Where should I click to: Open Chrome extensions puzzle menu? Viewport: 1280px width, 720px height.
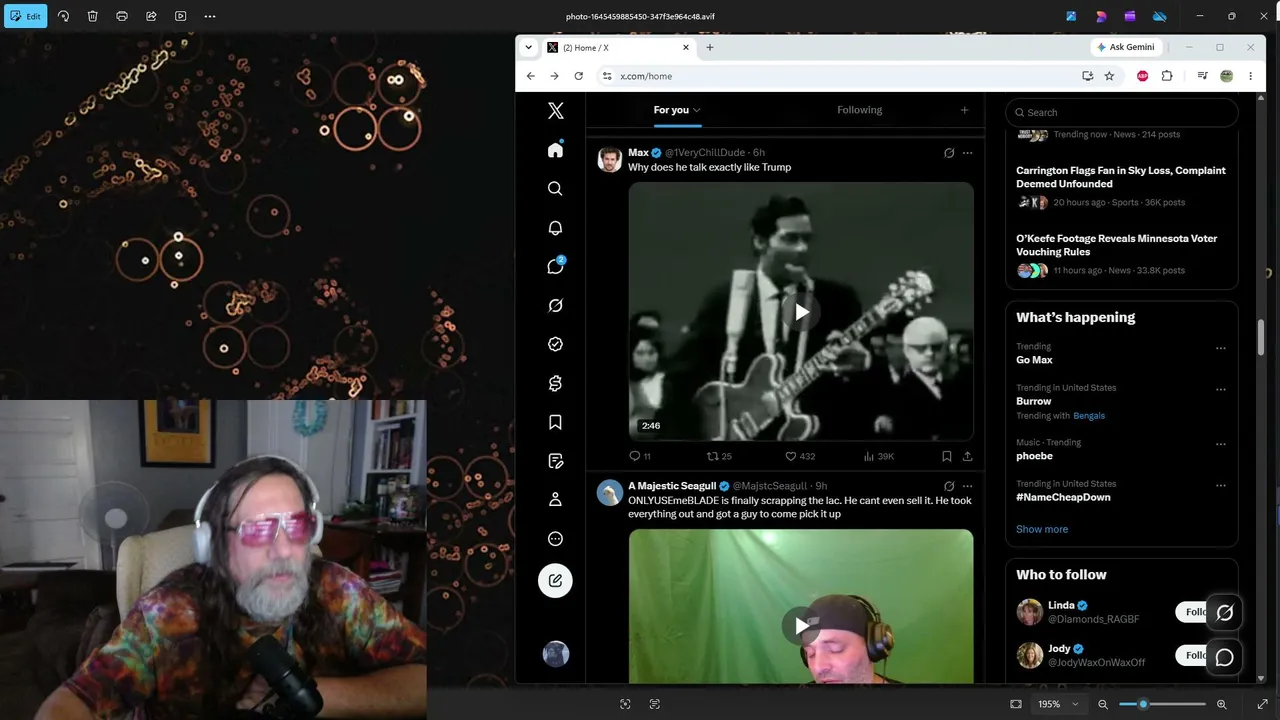[1166, 76]
